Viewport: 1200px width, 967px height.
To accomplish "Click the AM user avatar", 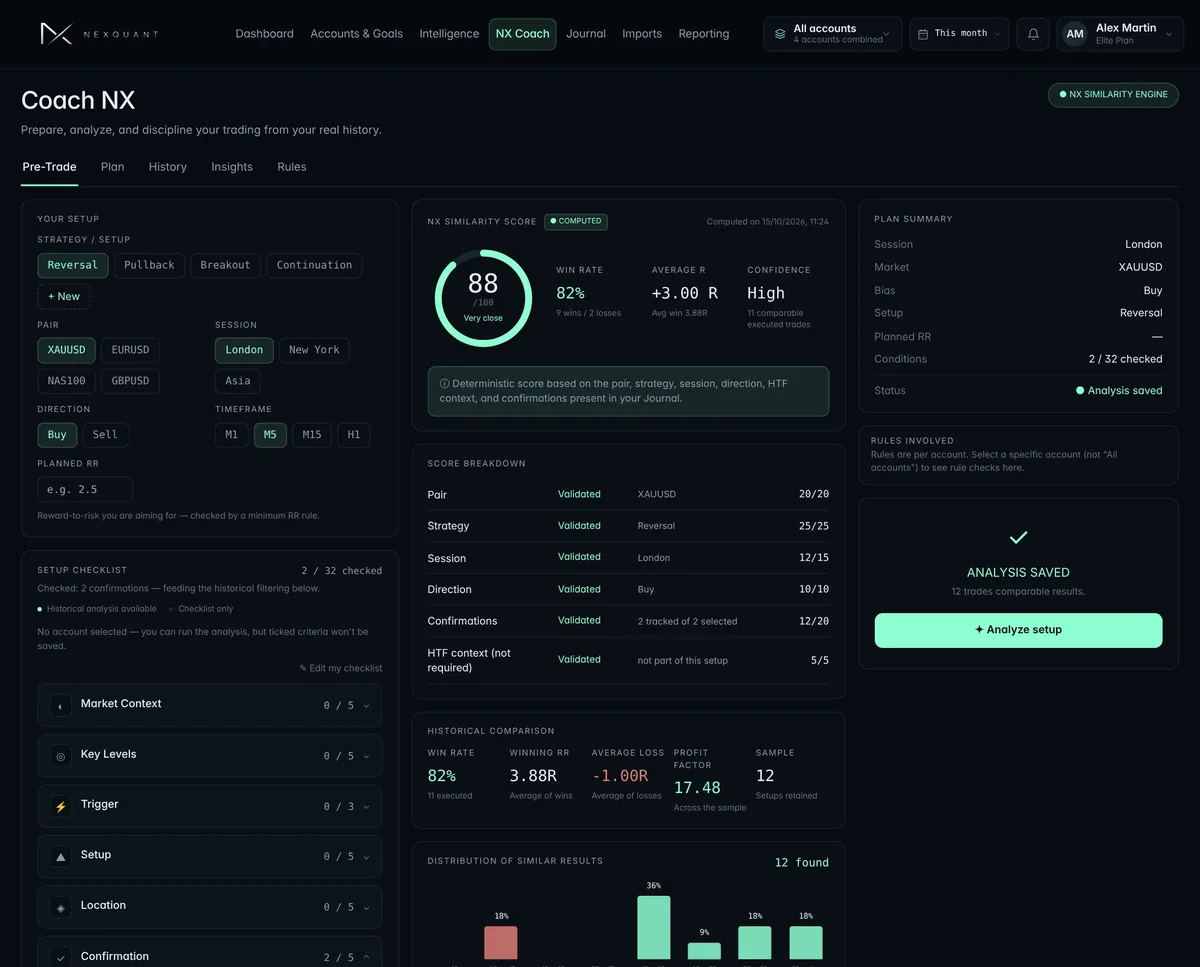I will pos(1075,34).
